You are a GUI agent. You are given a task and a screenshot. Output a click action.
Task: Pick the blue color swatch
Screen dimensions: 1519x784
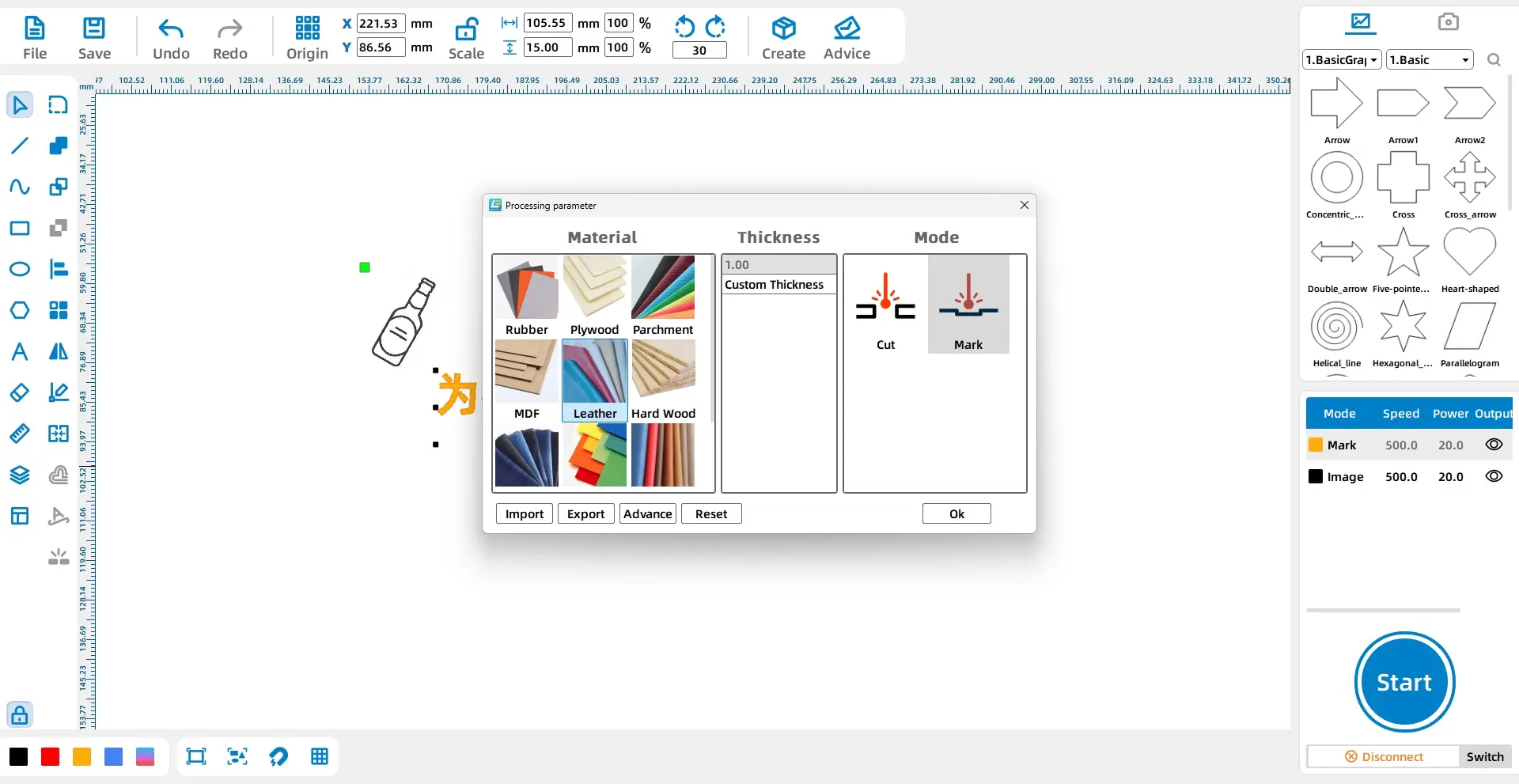coord(113,757)
